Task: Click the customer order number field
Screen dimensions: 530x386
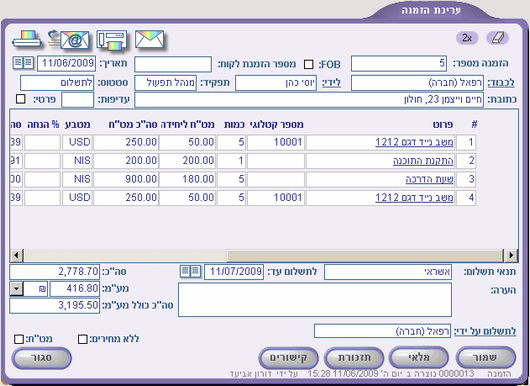Action: coord(173,64)
